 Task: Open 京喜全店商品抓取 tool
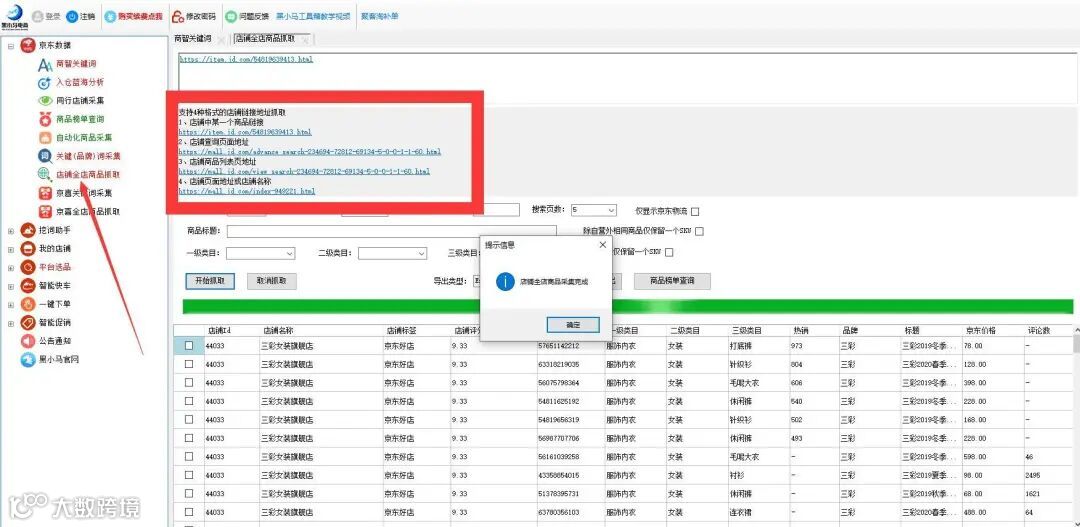(x=88, y=212)
